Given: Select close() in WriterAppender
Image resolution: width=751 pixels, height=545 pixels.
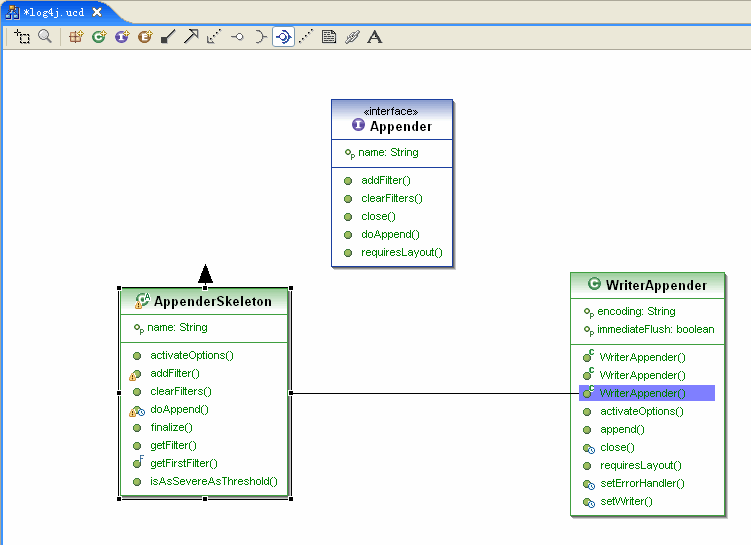Looking at the screenshot, I should pos(617,447).
